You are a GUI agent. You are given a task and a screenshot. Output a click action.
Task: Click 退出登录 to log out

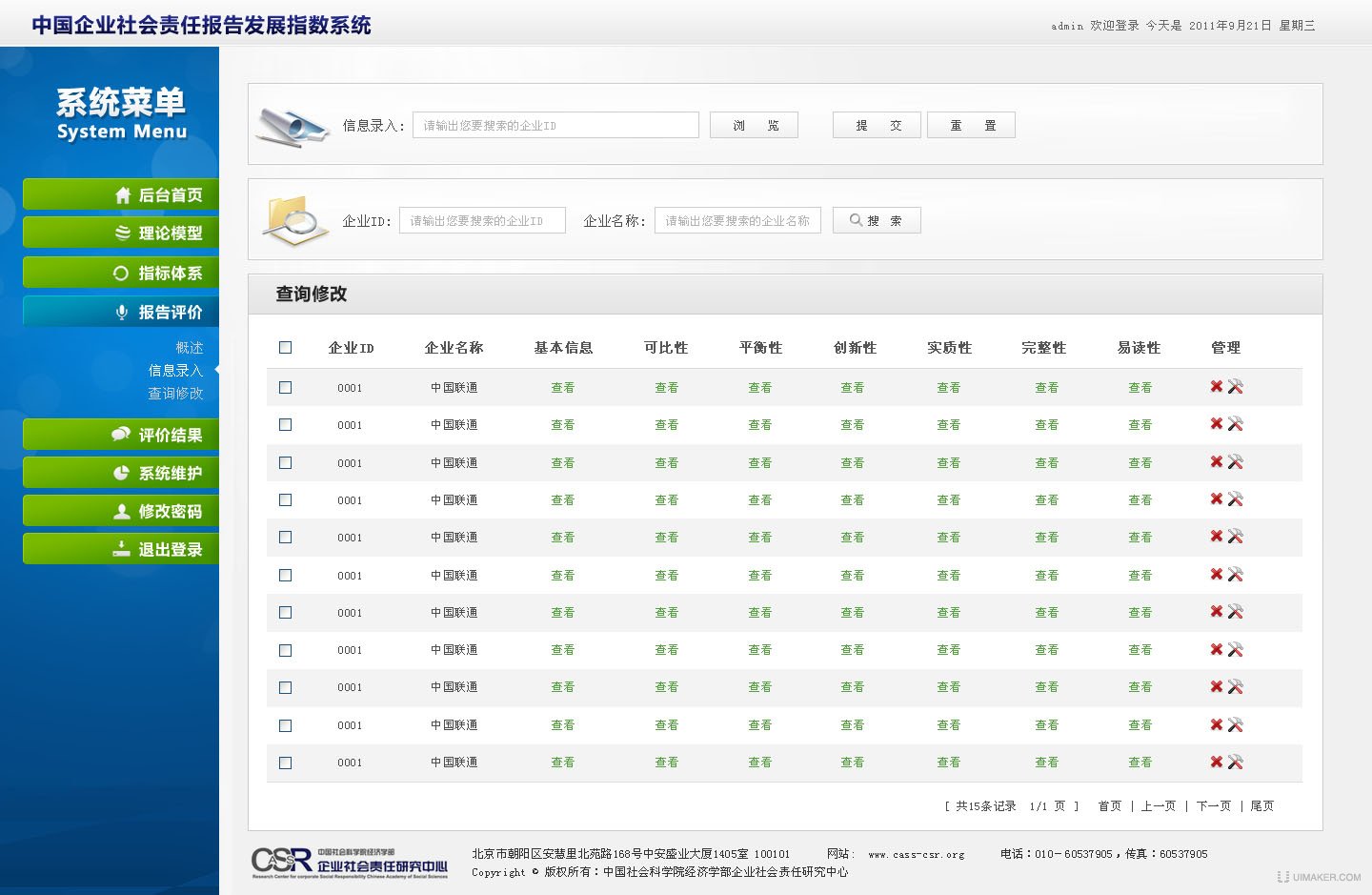[x=121, y=549]
